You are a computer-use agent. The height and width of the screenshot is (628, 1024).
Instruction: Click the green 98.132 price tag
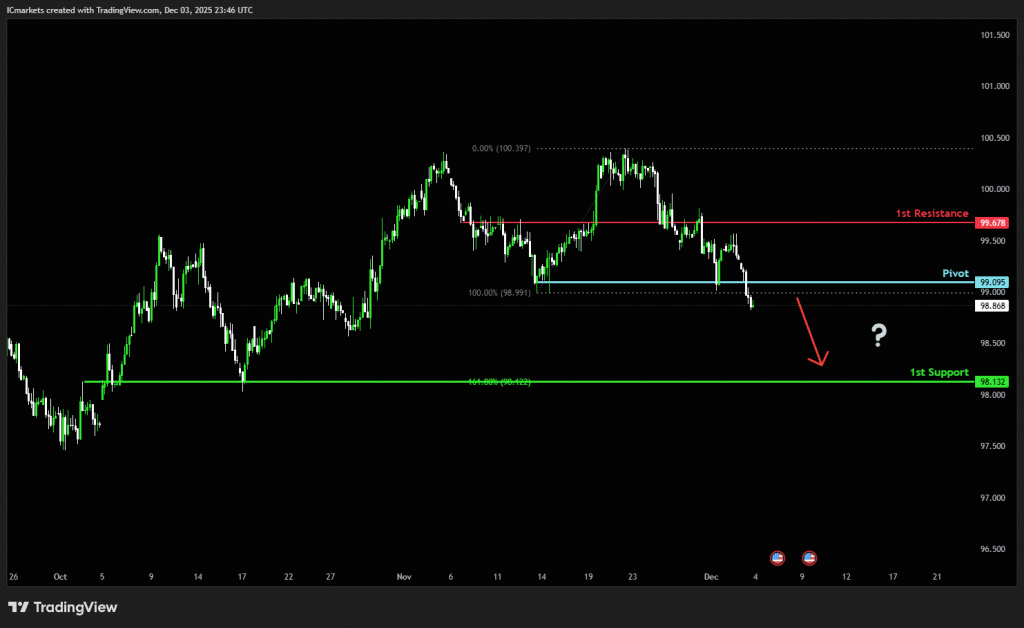[993, 382]
